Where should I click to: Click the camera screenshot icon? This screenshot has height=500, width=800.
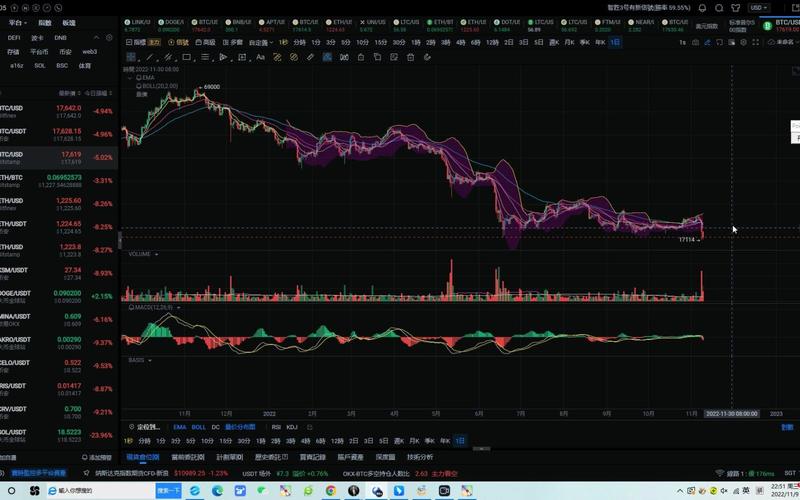[x=695, y=42]
